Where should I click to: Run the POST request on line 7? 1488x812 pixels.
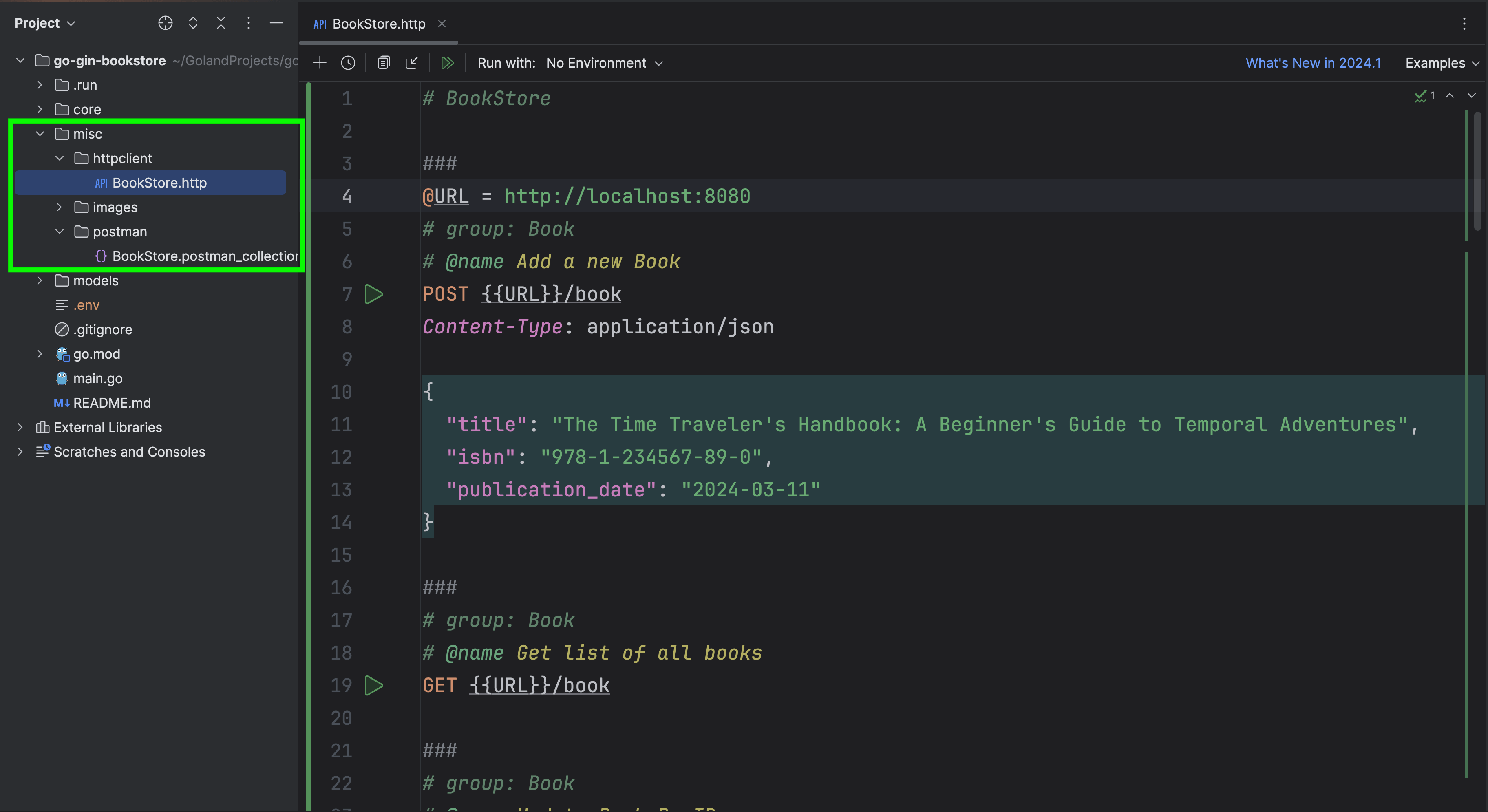click(374, 294)
